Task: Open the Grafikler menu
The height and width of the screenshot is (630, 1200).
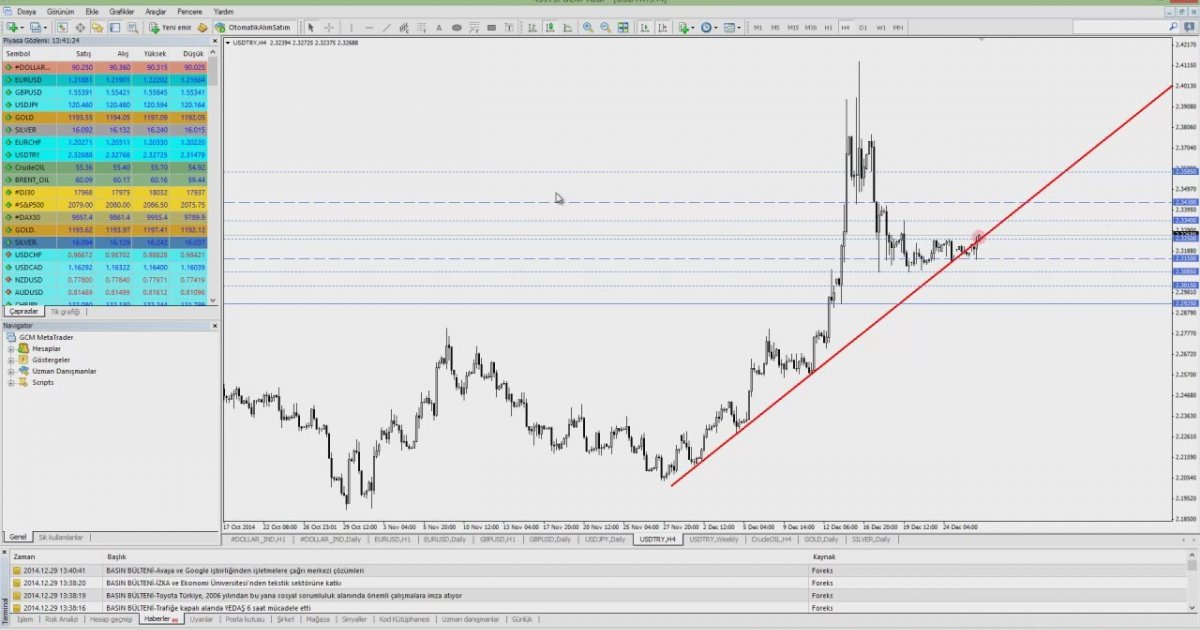Action: 122,11
